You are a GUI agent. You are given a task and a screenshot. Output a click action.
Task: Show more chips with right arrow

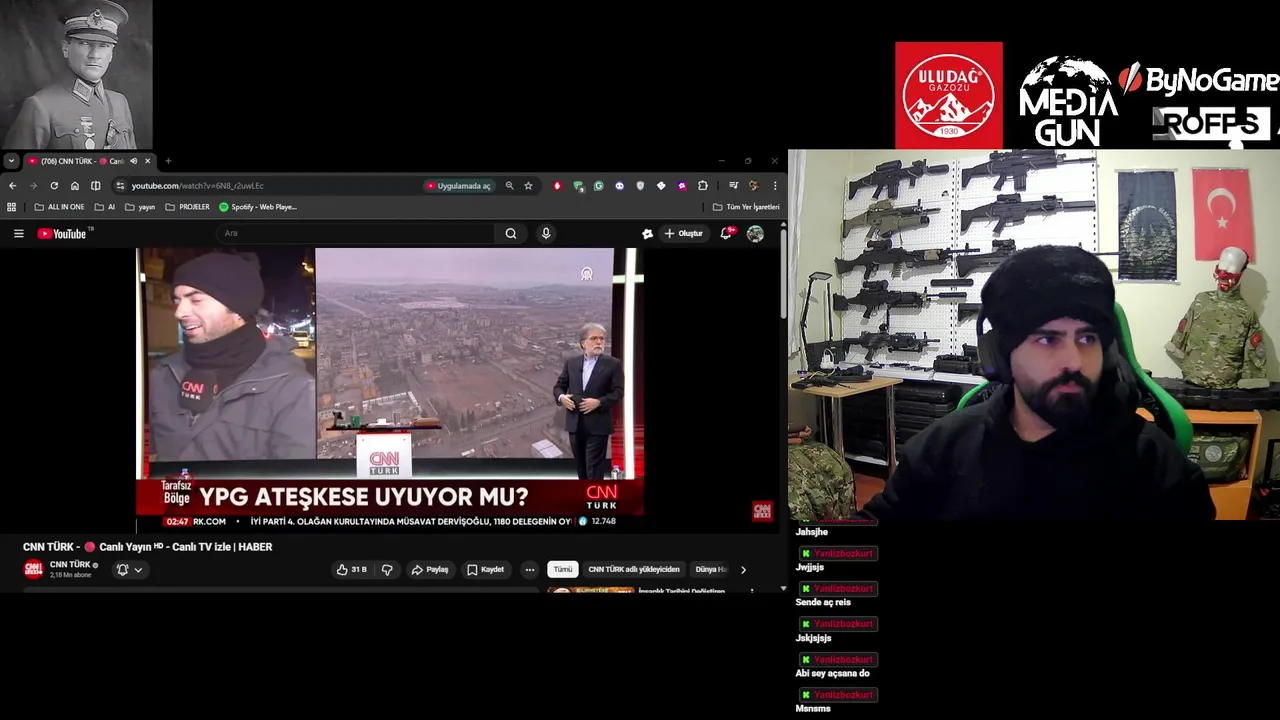pyautogui.click(x=743, y=570)
